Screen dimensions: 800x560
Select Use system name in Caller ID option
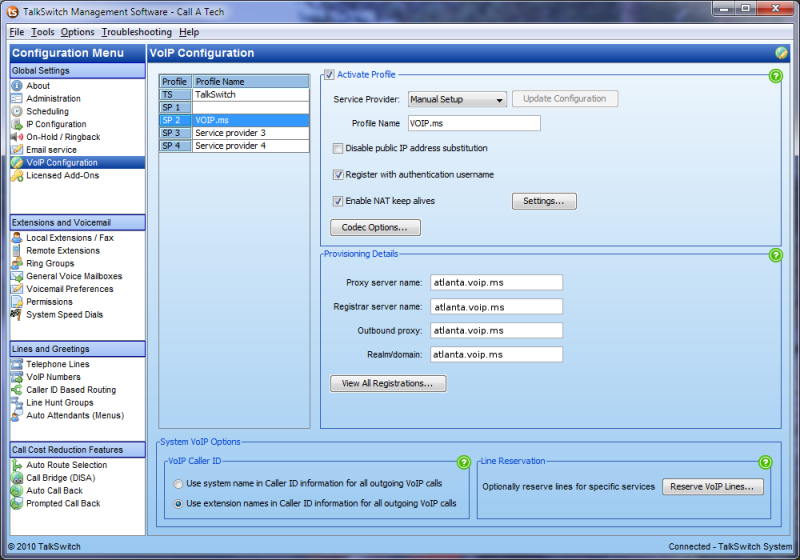178,483
